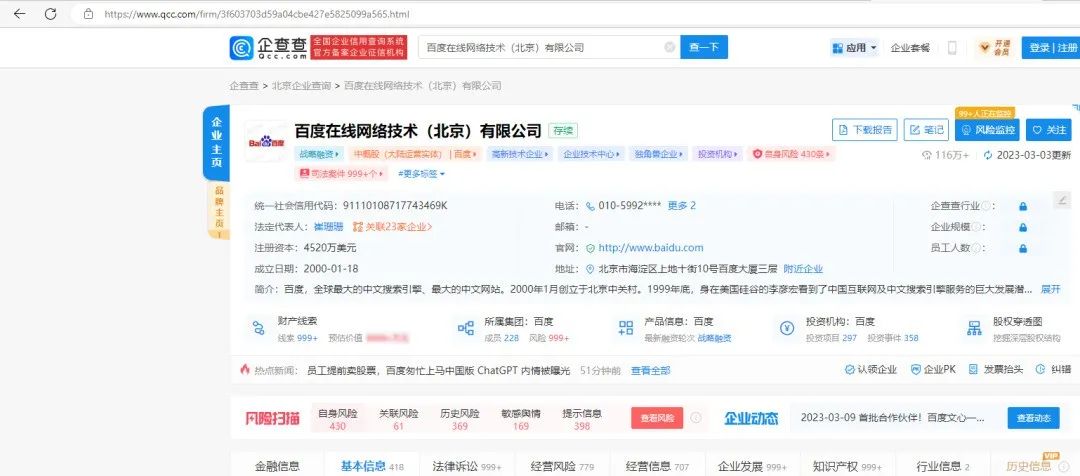Click the edit pencil icon in the info card

coord(1061,200)
